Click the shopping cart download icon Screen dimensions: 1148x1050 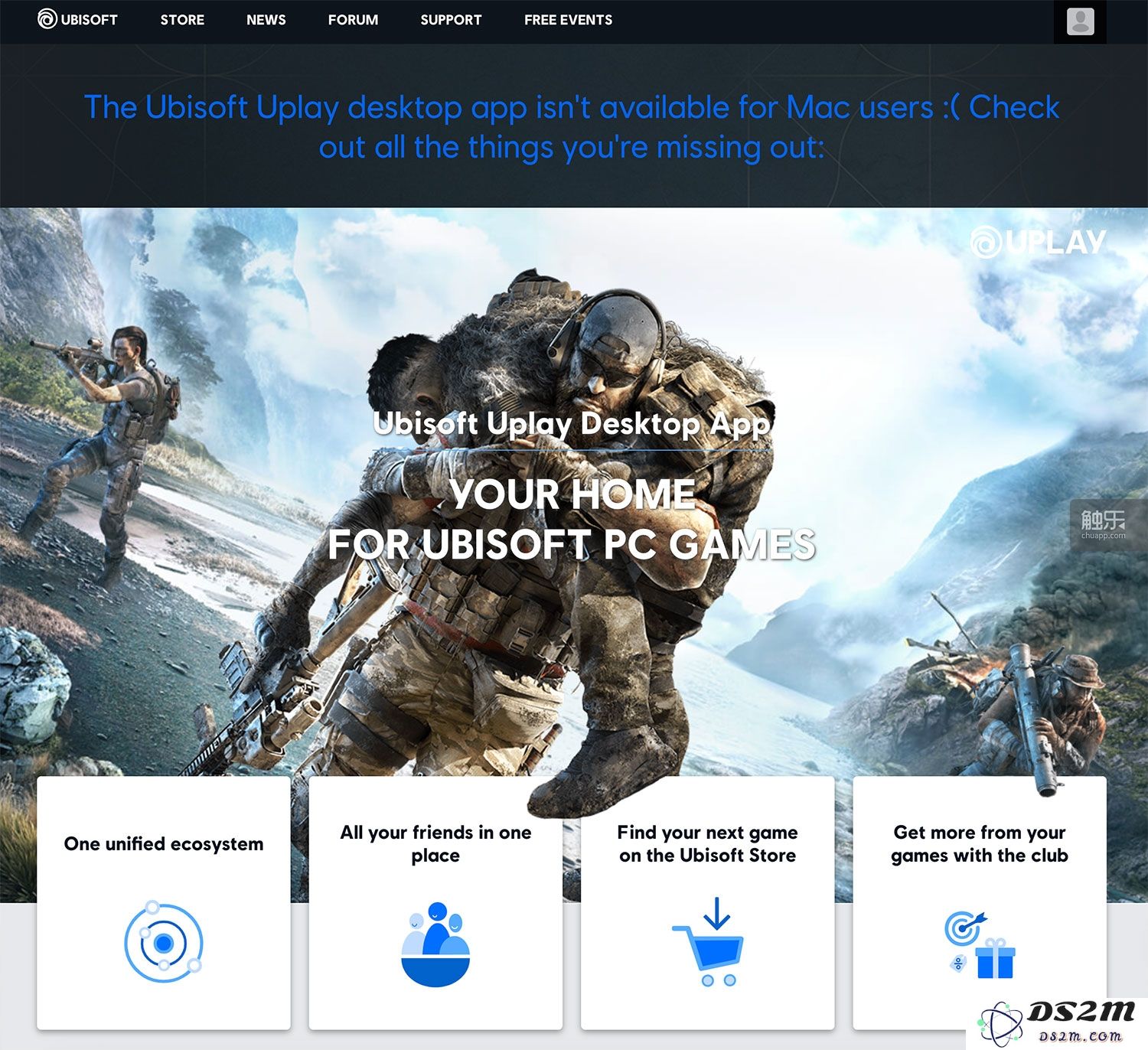[x=709, y=942]
